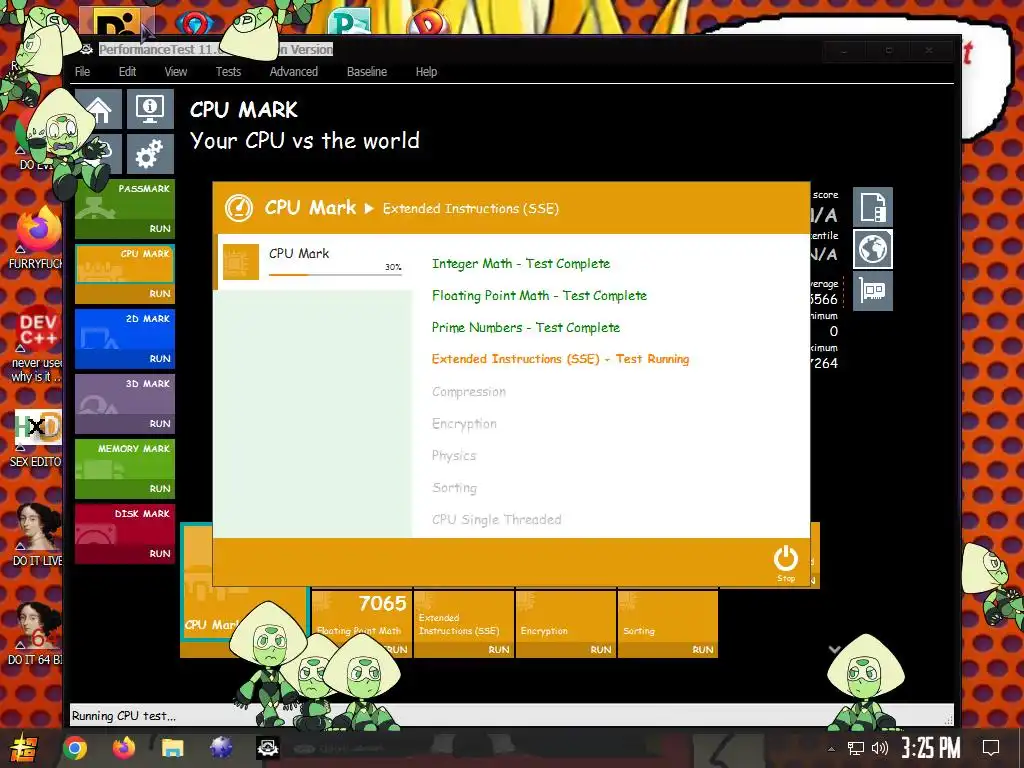Click 'Extended Instructions (SSE)' in dialog header breadcrumb
1024x768 pixels.
pos(471,209)
